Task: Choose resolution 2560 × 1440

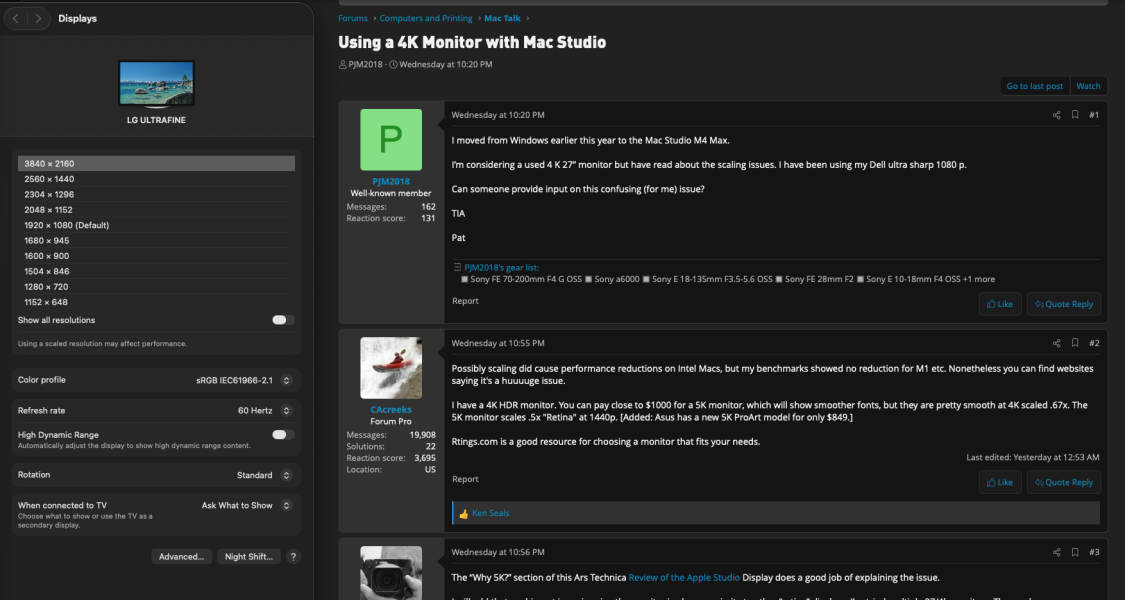Action: point(156,179)
